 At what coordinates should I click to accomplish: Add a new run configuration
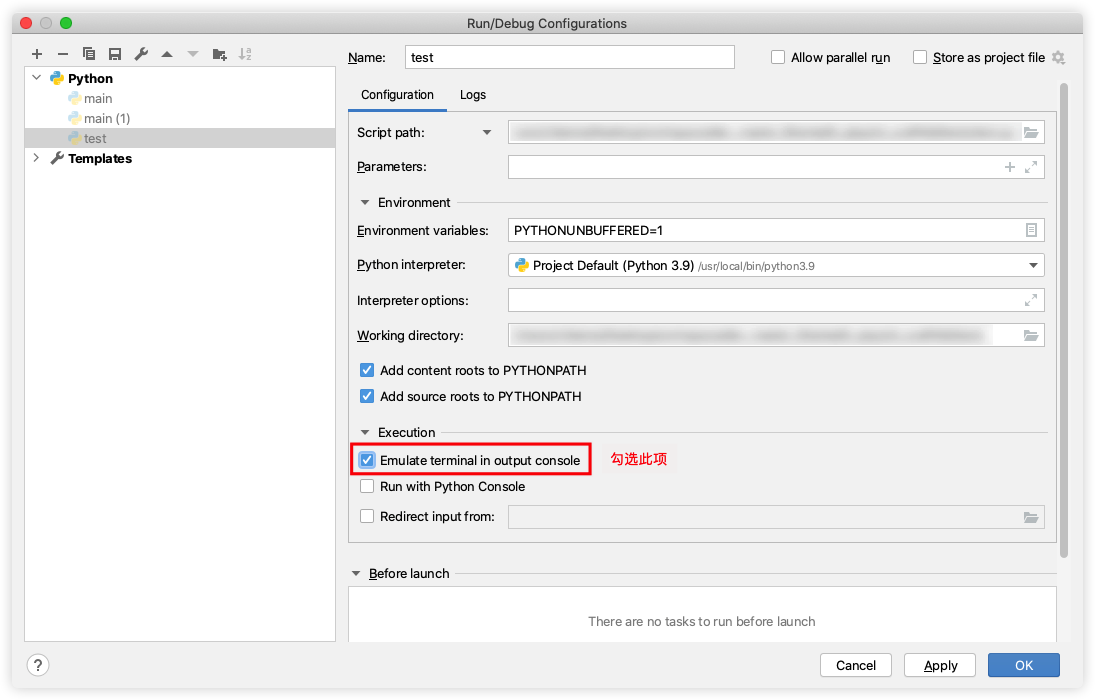[x=37, y=53]
